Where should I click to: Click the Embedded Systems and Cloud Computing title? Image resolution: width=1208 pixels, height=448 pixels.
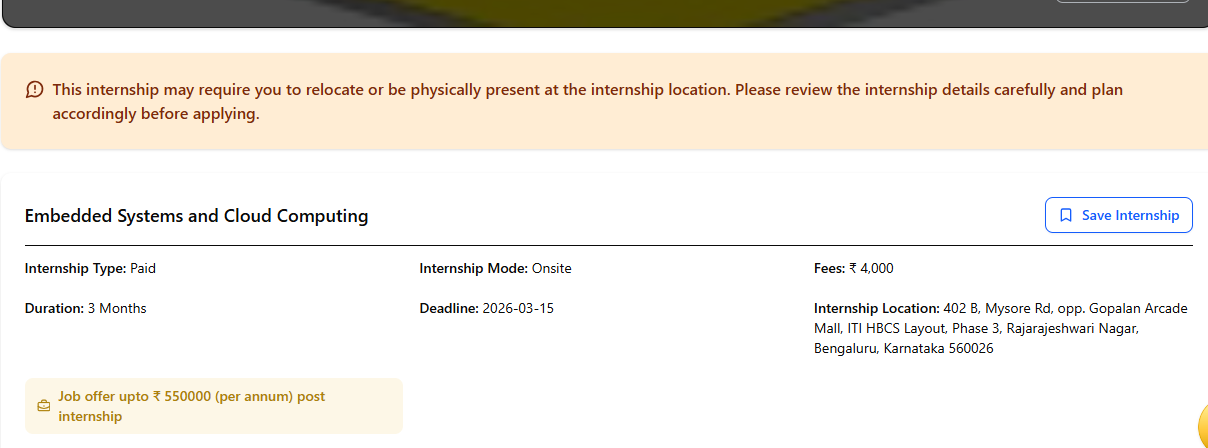point(196,216)
